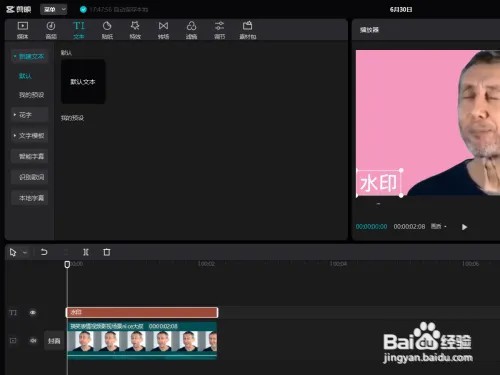Mute the main video track

pyautogui.click(x=33, y=340)
